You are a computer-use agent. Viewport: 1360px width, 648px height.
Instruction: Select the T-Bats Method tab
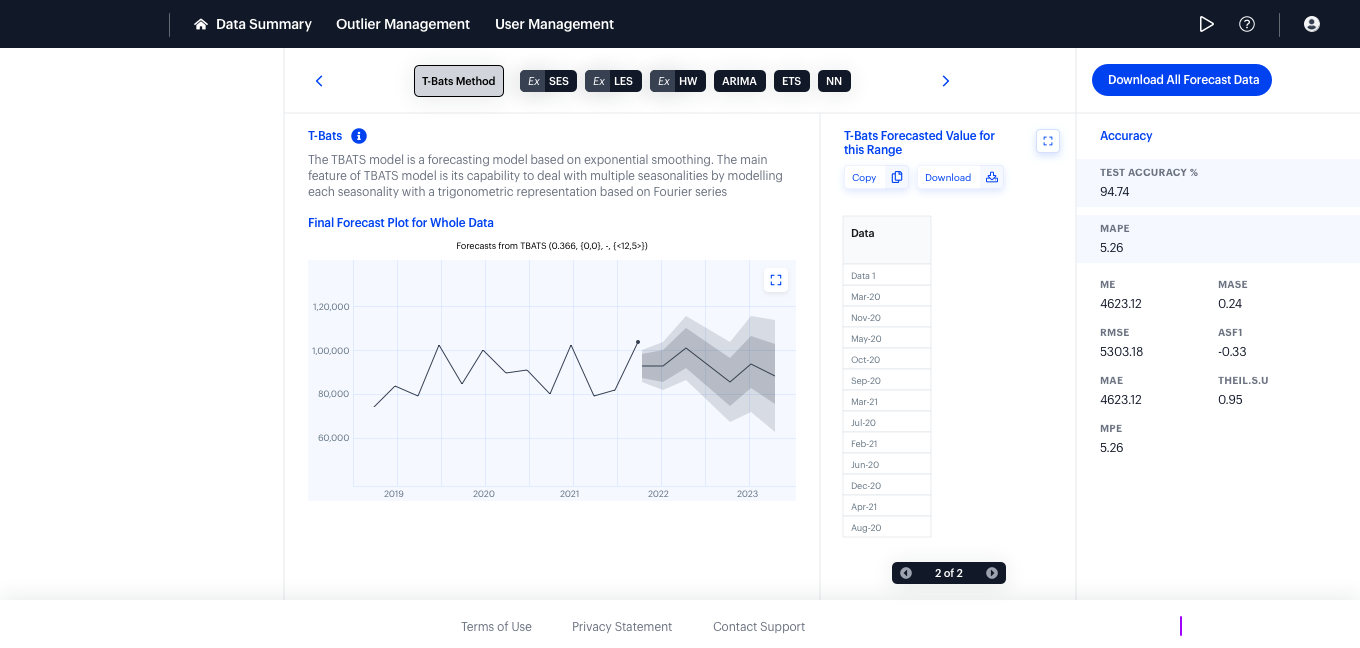[459, 81]
